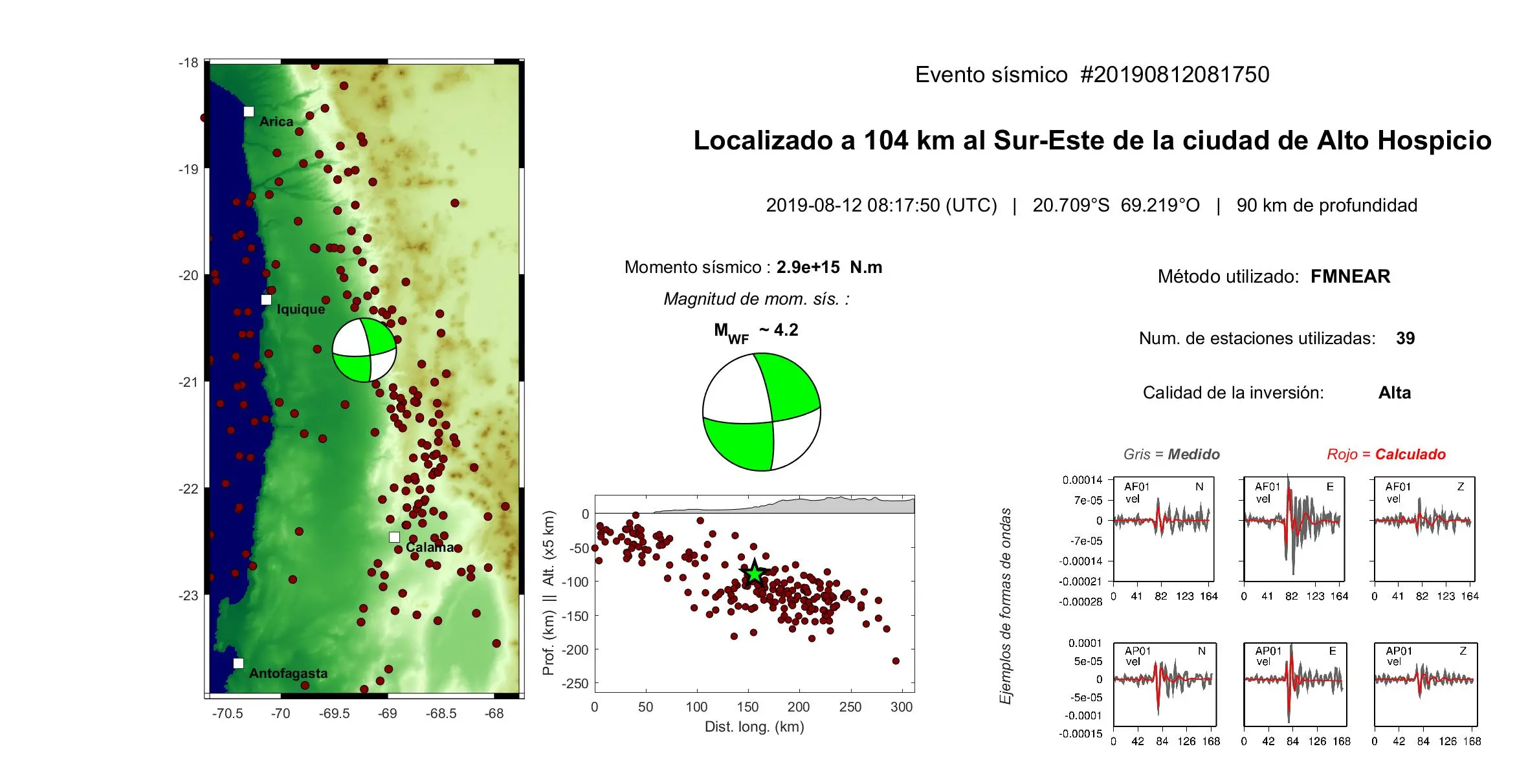Click the method name 'FMNEAR'
The width and height of the screenshot is (1539, 784).
(1350, 276)
